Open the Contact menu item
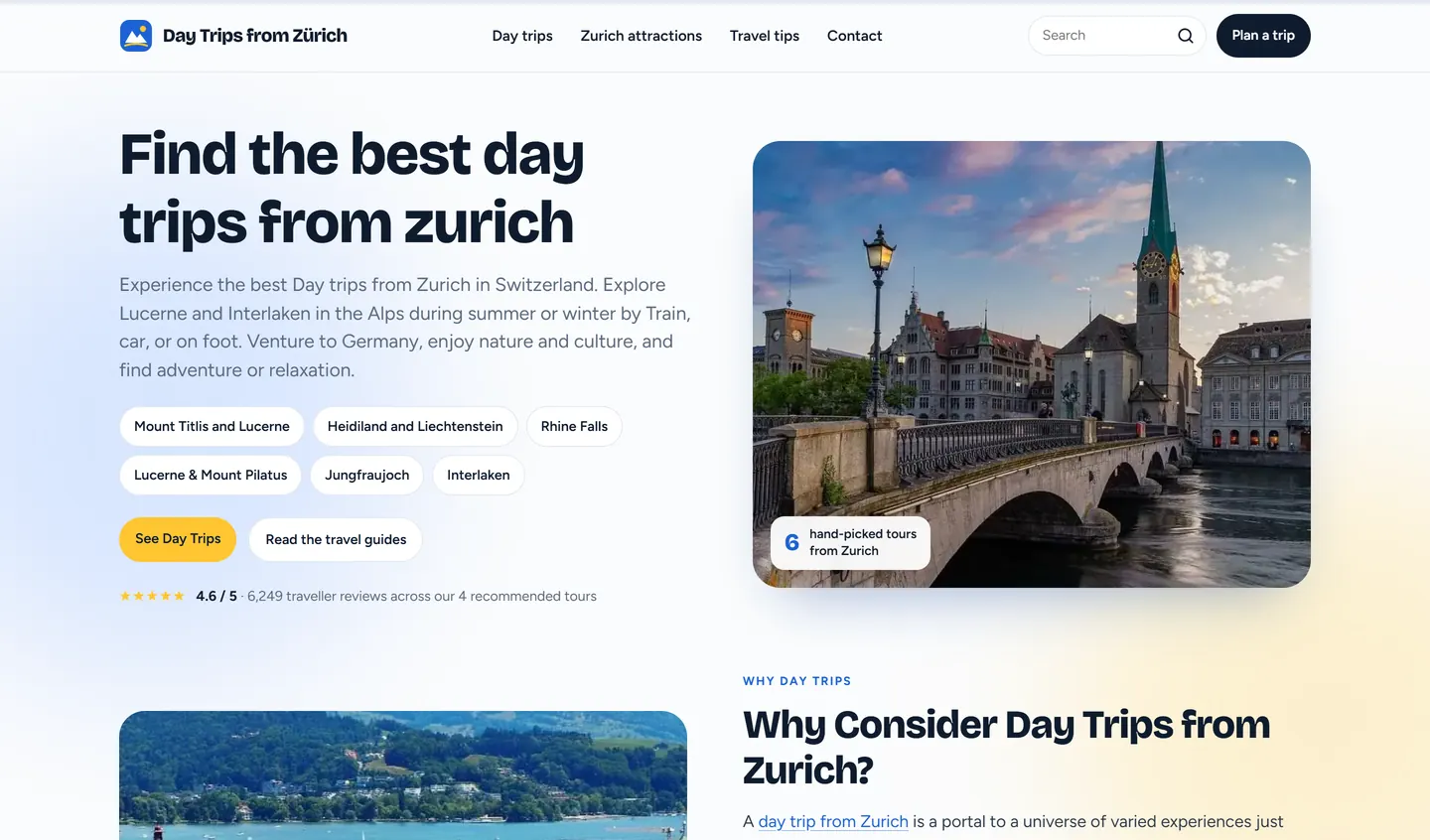1430x840 pixels. coord(854,36)
